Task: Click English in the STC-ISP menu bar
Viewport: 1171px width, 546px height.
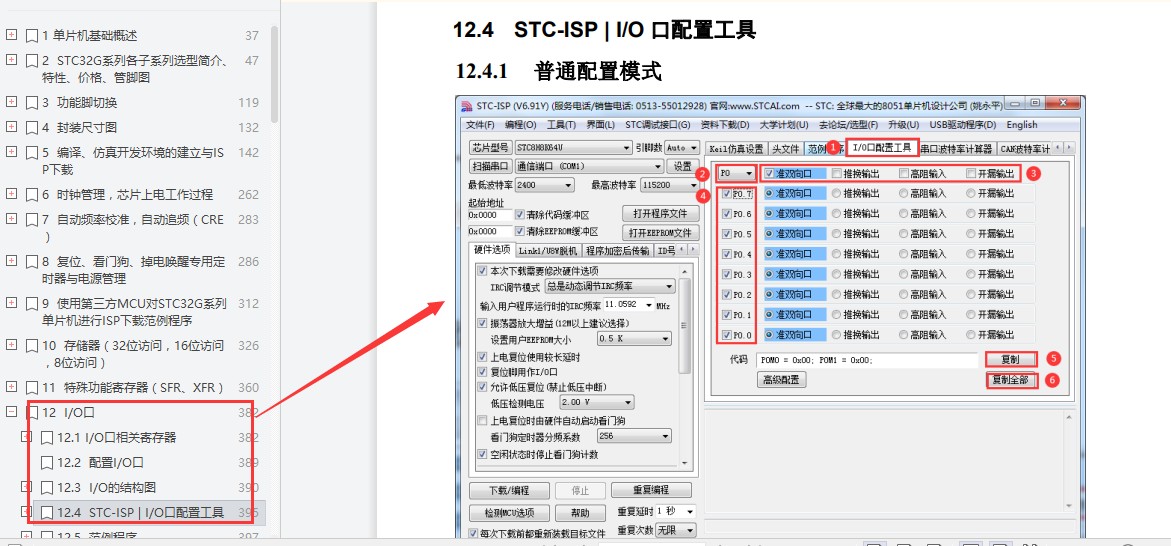Action: pyautogui.click(x=1022, y=125)
